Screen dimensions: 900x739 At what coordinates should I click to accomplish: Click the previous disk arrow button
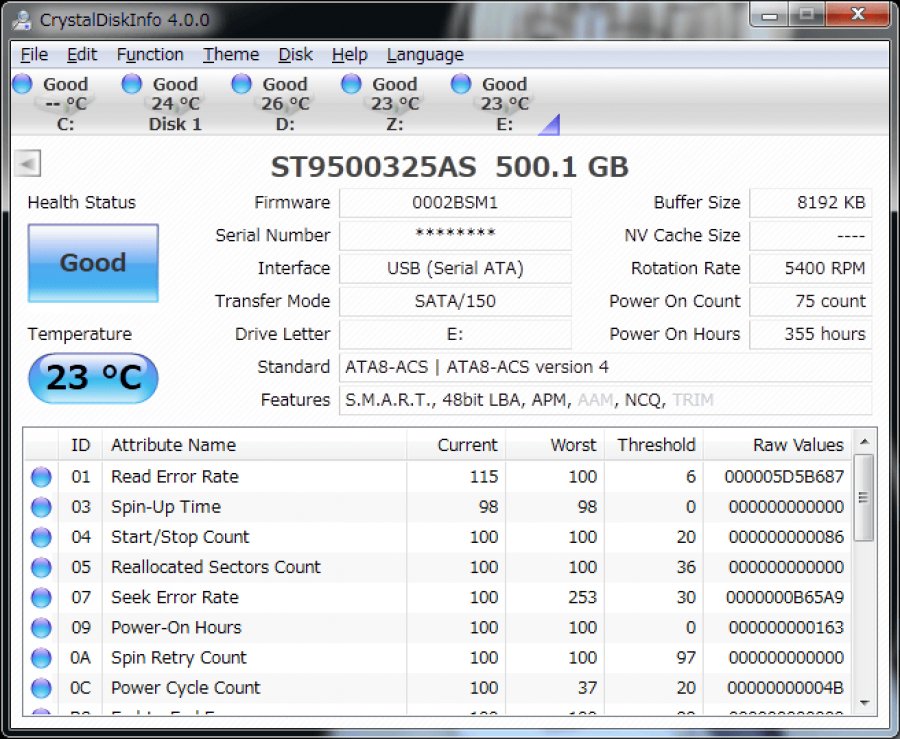tap(29, 165)
